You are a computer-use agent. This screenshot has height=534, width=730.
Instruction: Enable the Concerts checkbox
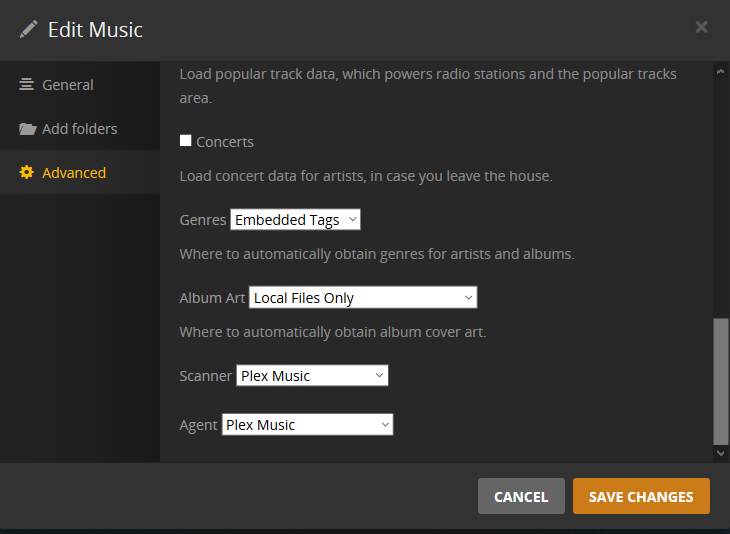pyautogui.click(x=185, y=141)
